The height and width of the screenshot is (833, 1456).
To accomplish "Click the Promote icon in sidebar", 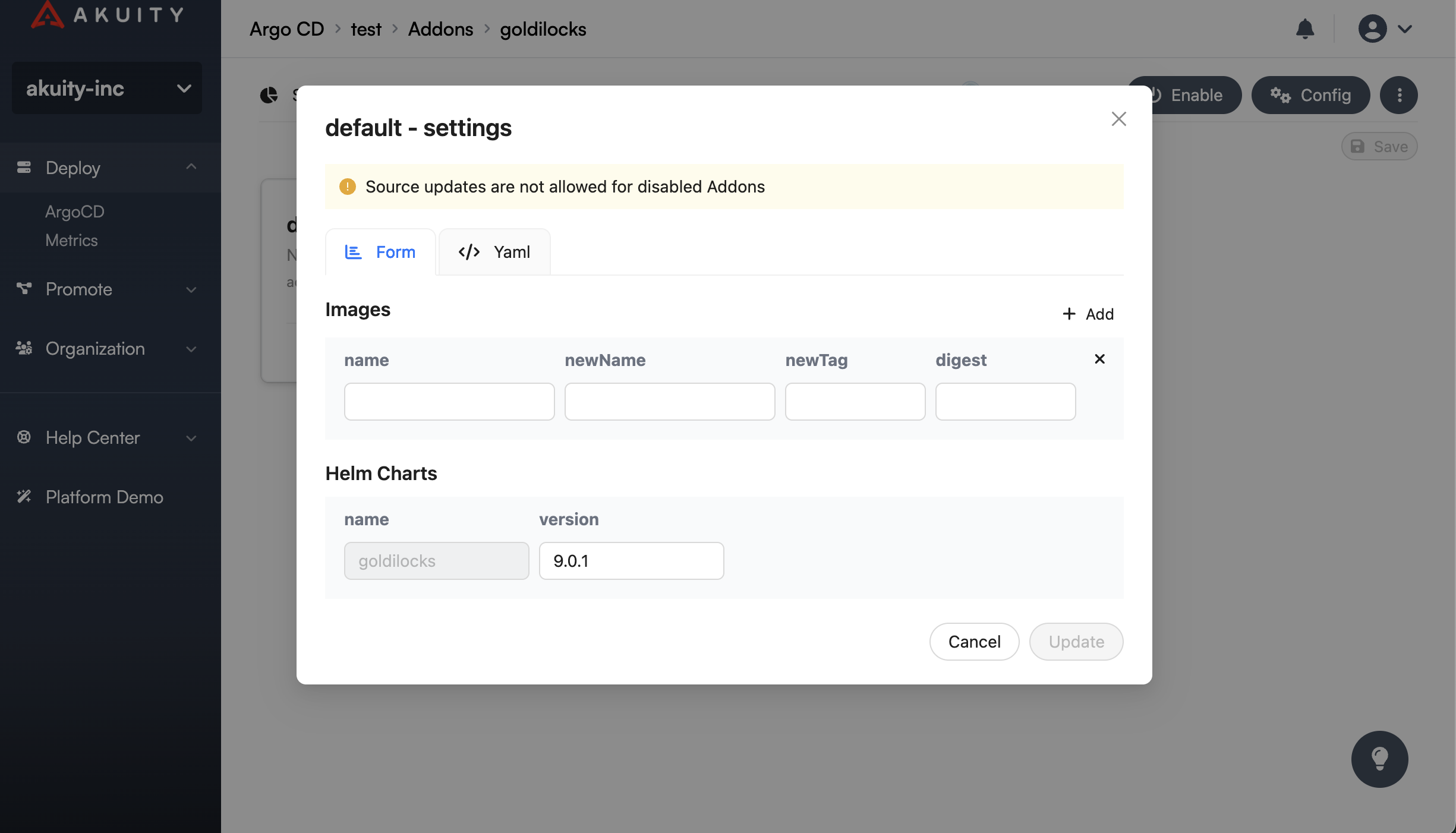I will click(24, 289).
